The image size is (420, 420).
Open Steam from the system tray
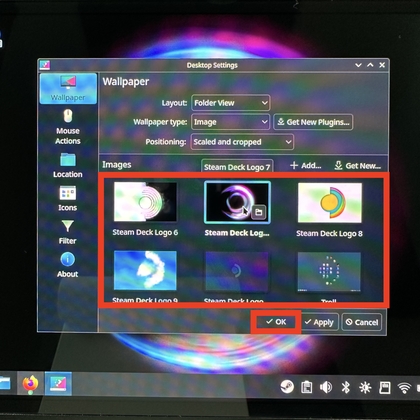coord(287,387)
